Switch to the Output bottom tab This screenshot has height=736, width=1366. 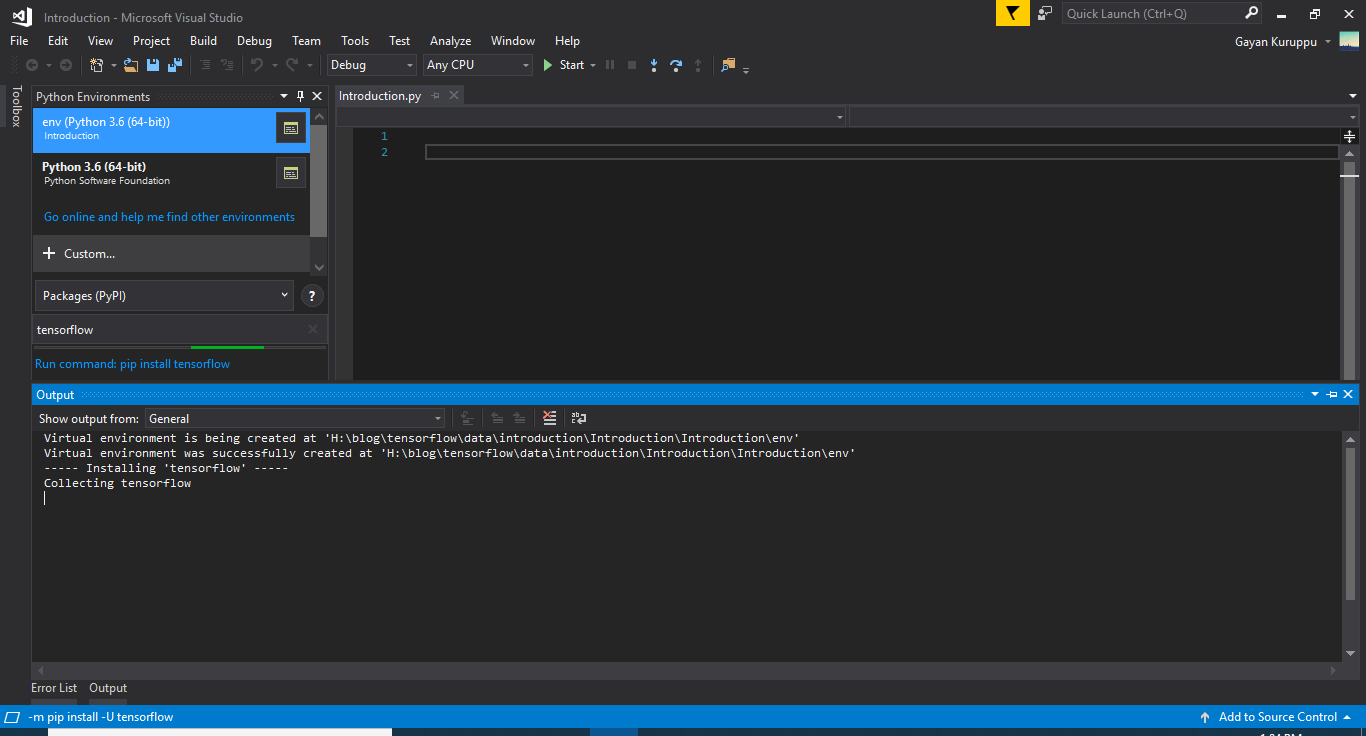108,688
